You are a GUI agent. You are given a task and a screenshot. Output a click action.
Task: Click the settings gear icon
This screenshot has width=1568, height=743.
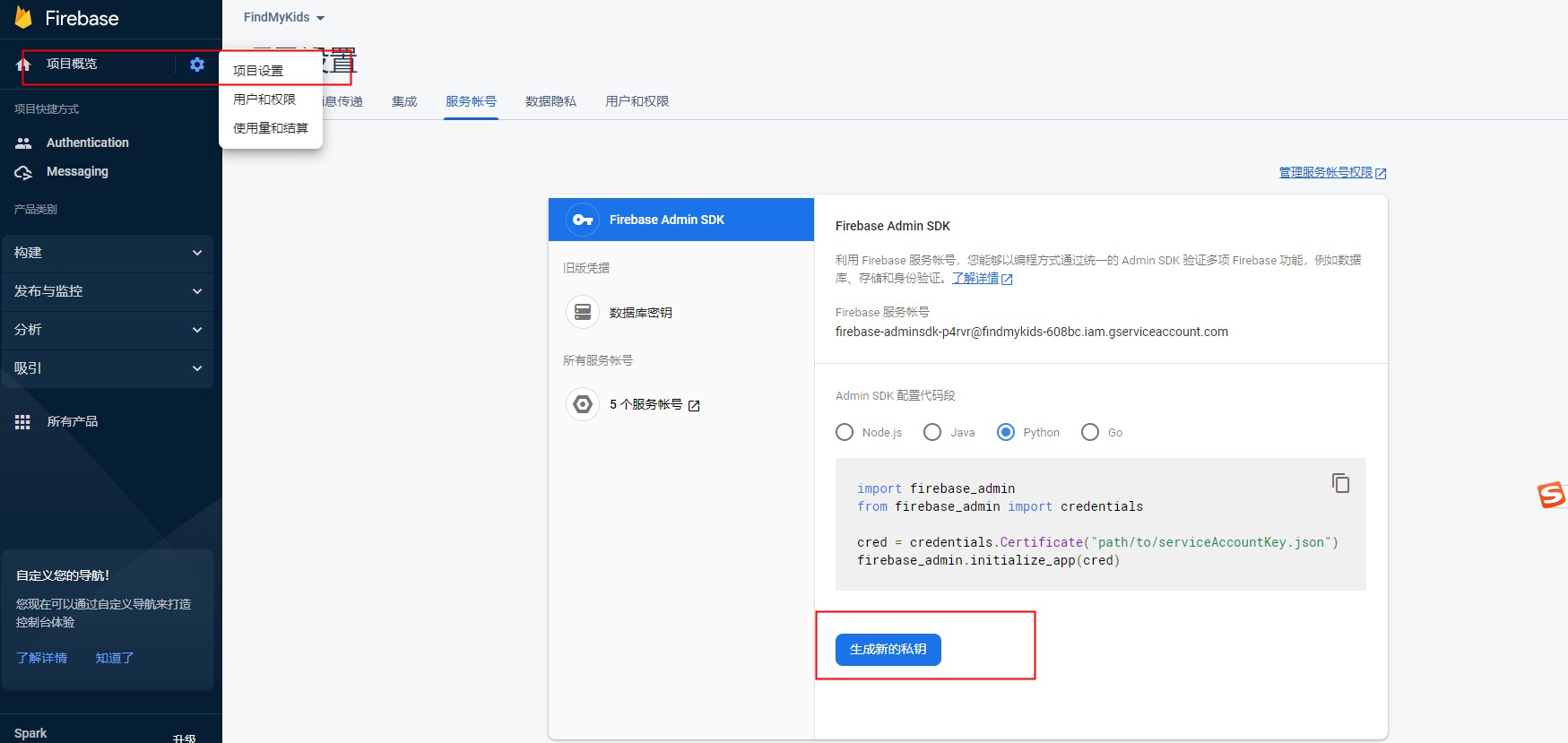pos(197,65)
